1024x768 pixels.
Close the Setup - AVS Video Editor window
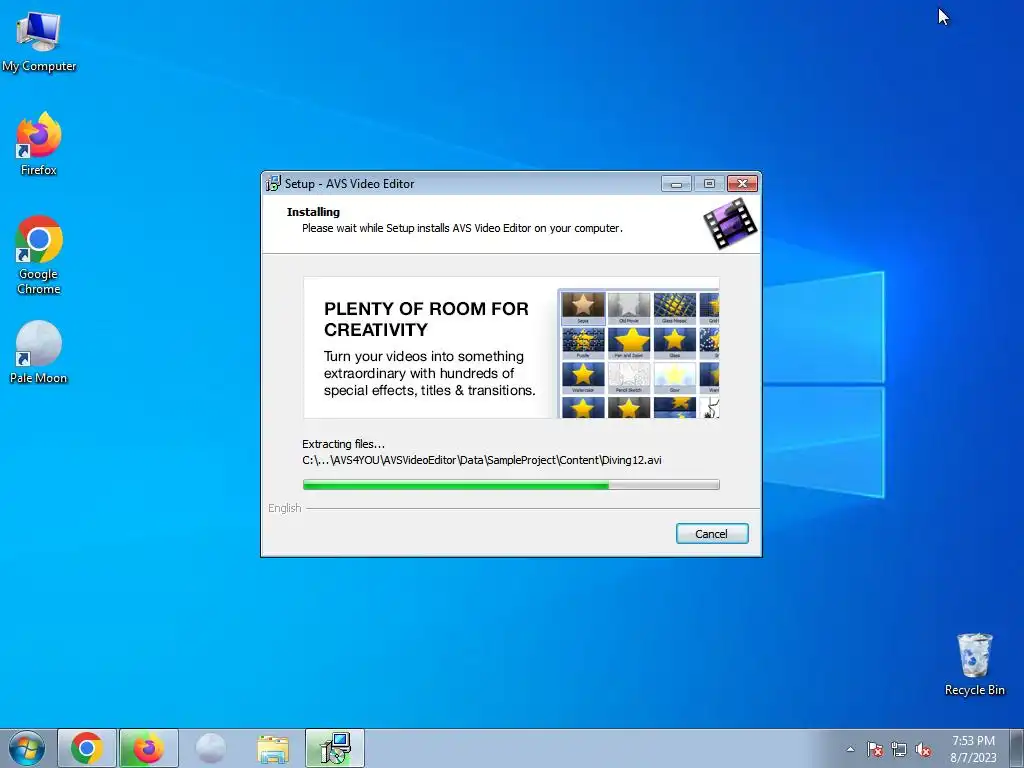tap(743, 184)
